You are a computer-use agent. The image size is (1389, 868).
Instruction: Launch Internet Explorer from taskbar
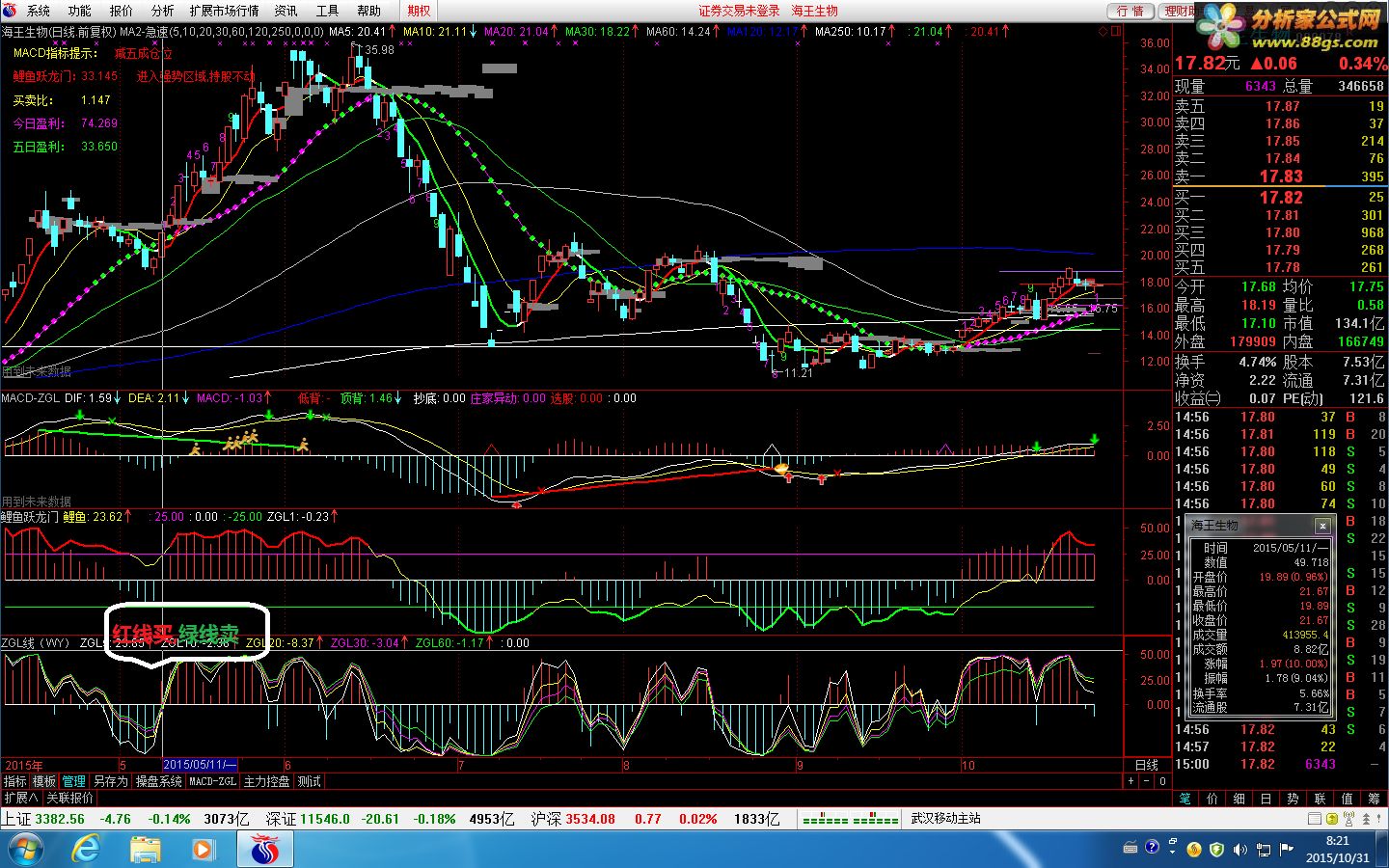[86, 850]
